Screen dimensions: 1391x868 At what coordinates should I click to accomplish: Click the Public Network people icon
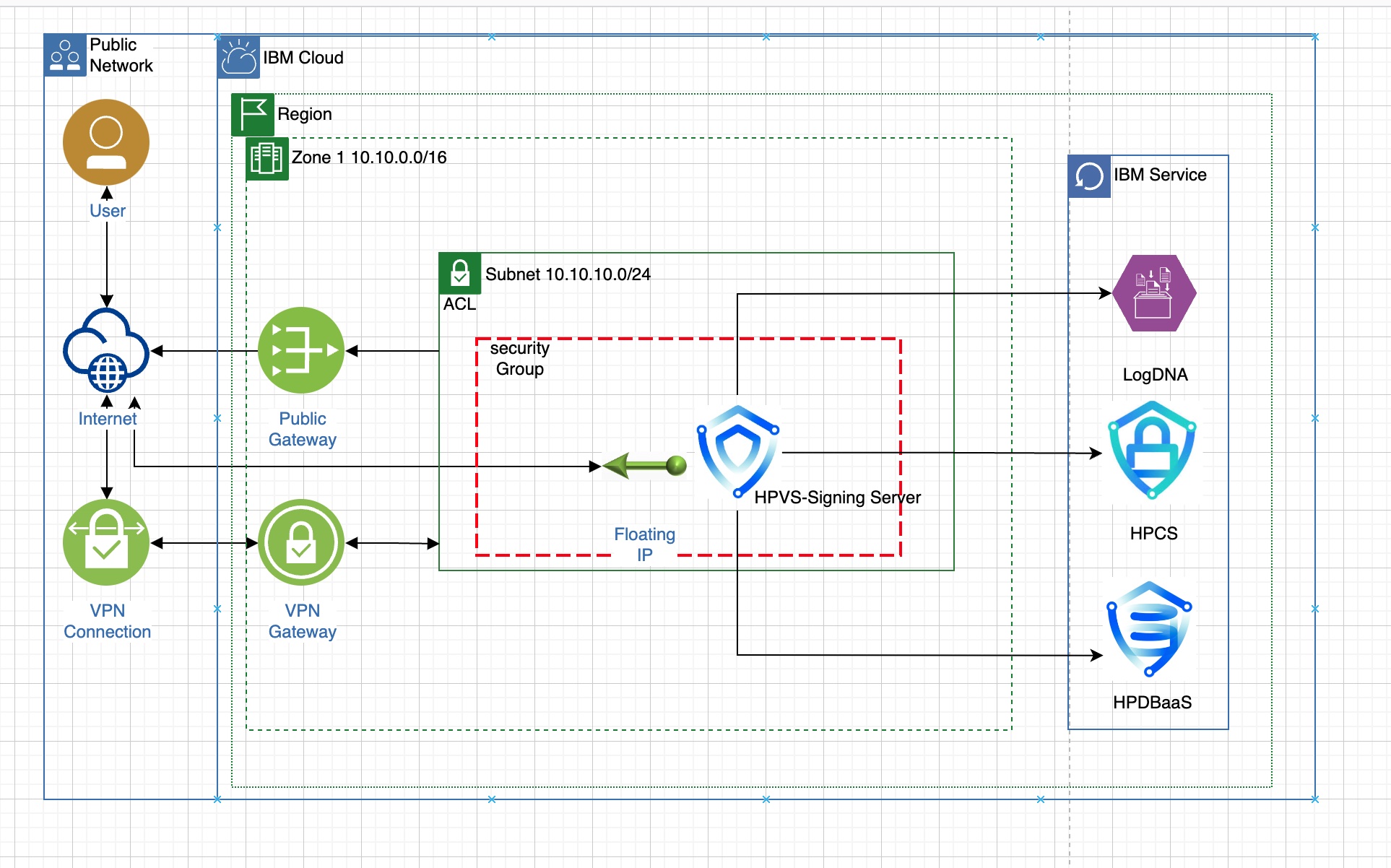click(65, 55)
